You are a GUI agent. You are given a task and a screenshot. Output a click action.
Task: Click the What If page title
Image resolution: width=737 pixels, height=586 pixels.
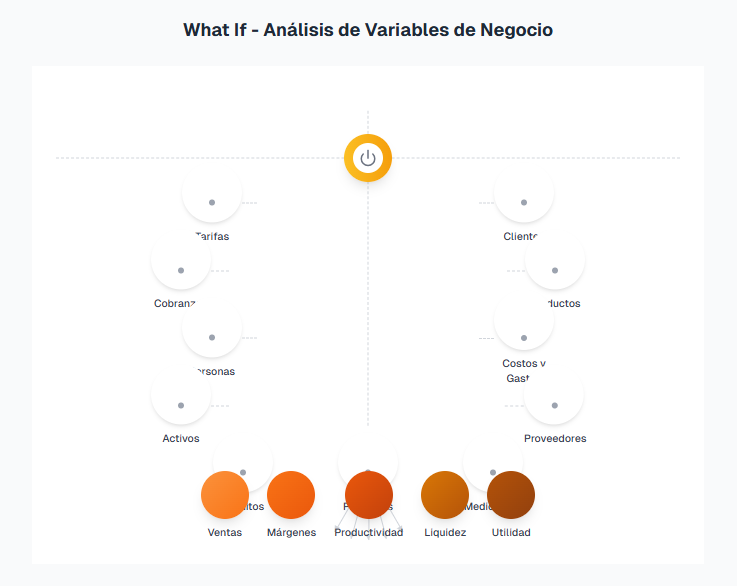(368, 30)
